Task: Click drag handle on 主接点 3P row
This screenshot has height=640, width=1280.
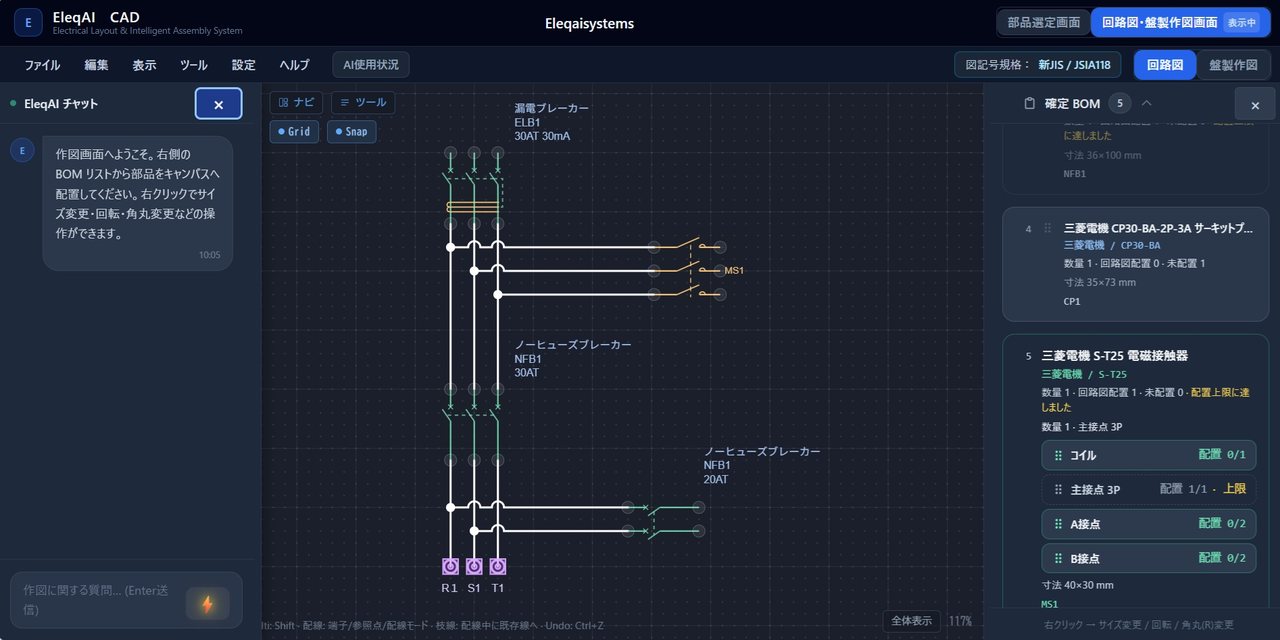Action: pos(1058,490)
